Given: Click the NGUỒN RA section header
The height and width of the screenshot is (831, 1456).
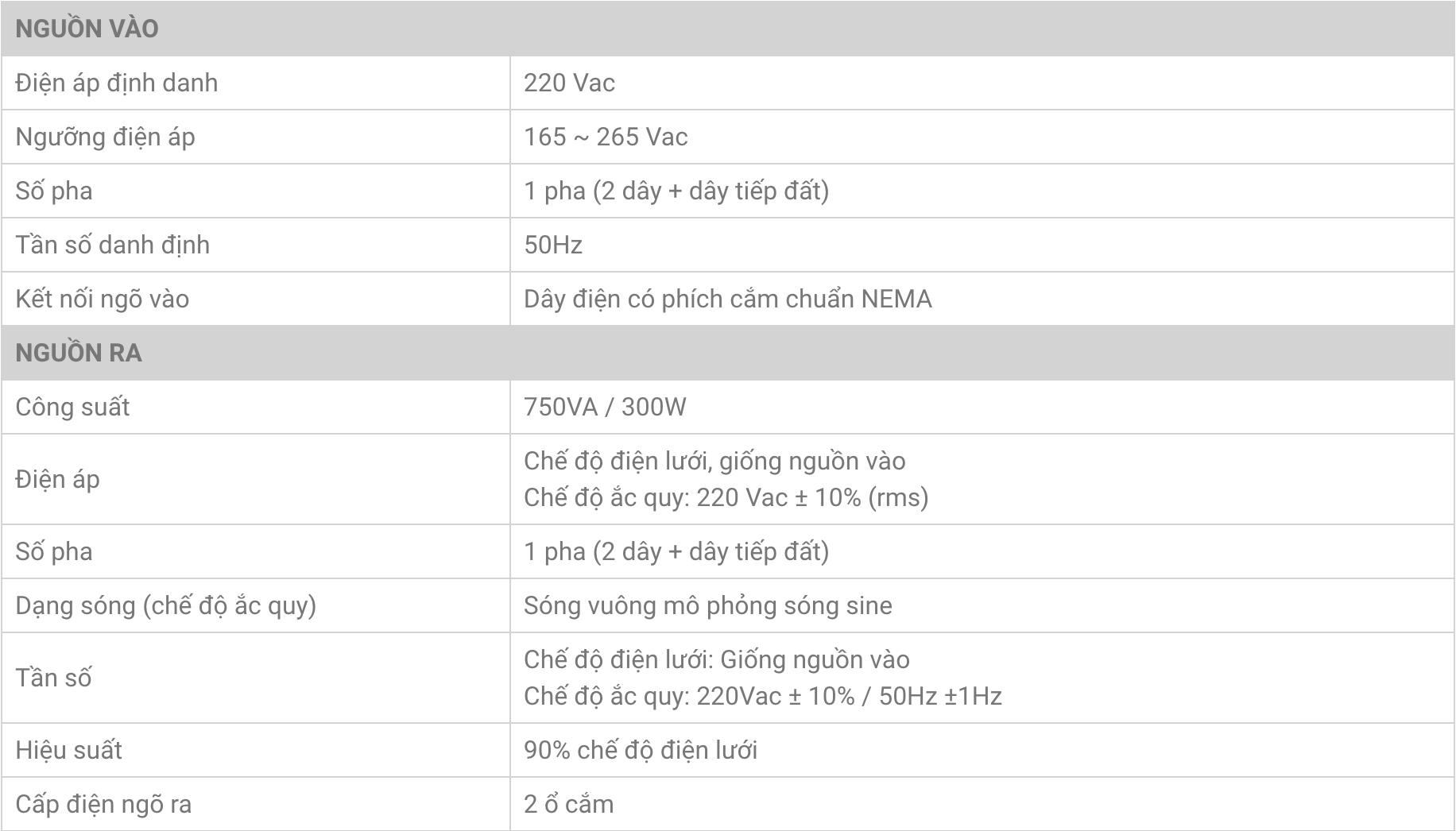Looking at the screenshot, I should (x=79, y=353).
